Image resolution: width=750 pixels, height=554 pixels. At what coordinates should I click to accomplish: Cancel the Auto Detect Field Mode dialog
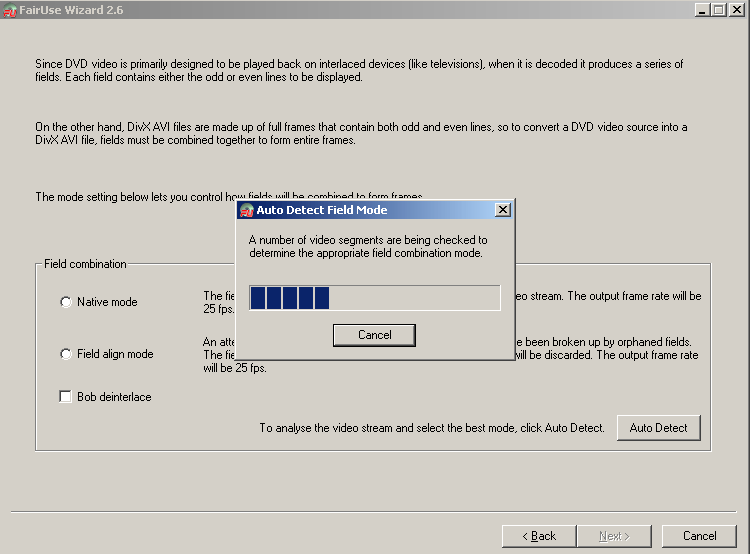(x=374, y=335)
